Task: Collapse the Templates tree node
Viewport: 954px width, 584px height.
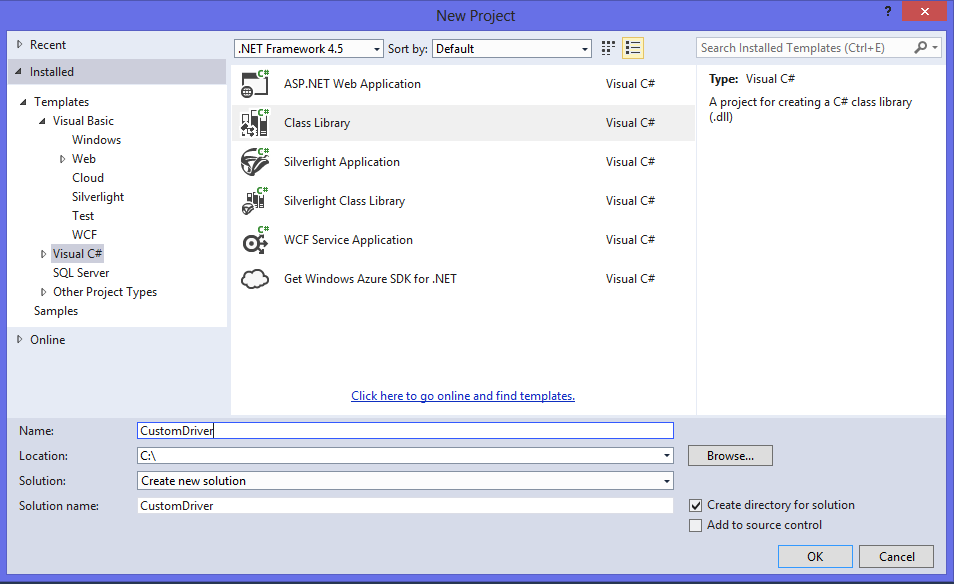Action: pos(23,102)
